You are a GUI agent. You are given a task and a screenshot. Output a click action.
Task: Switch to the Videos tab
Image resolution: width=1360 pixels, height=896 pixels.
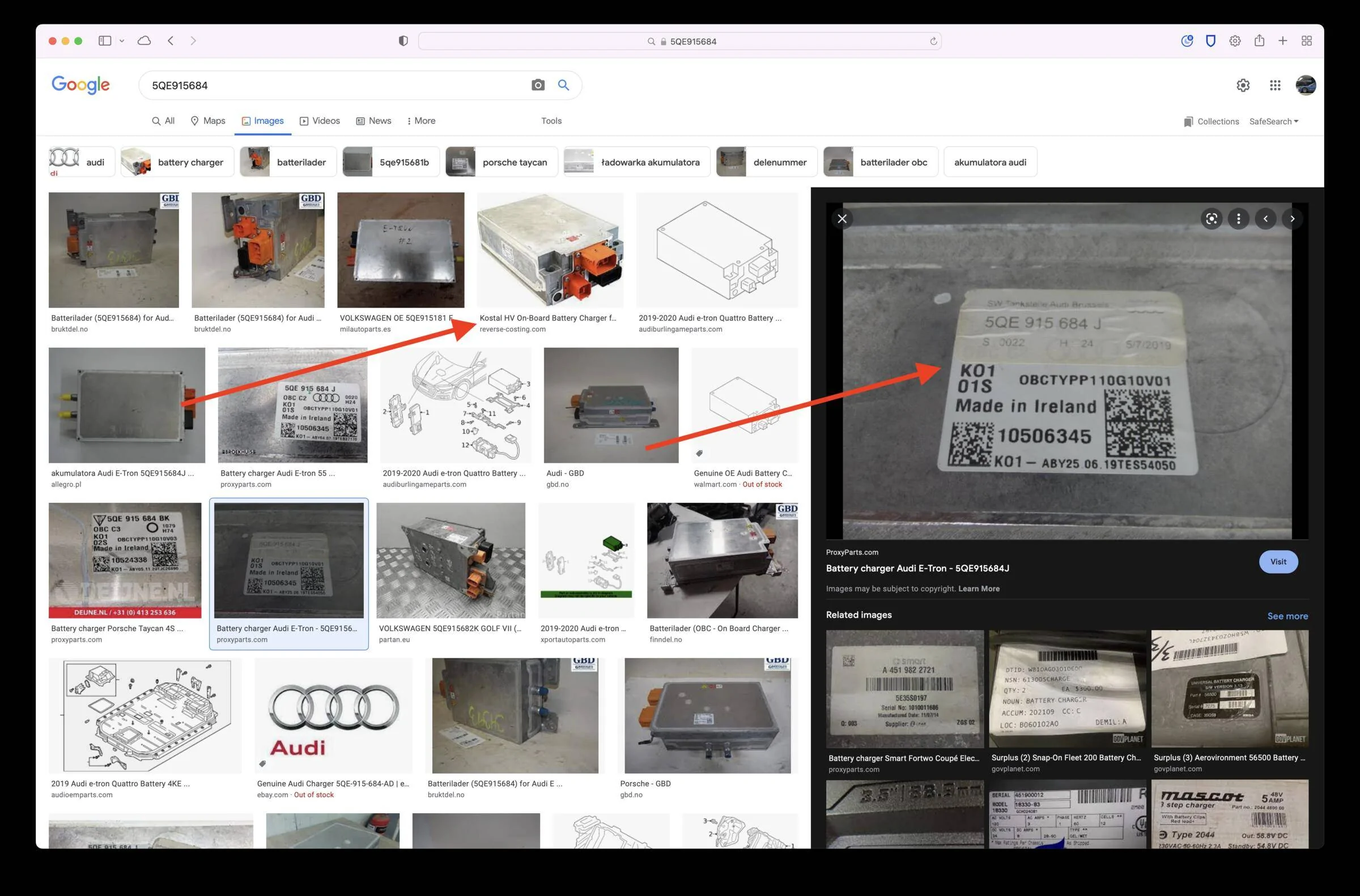coord(320,121)
